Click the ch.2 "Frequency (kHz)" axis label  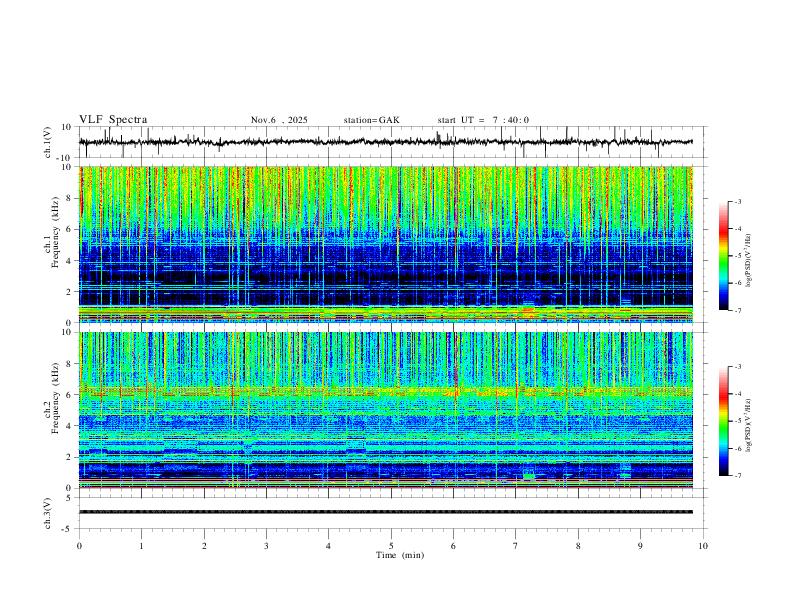[55, 398]
